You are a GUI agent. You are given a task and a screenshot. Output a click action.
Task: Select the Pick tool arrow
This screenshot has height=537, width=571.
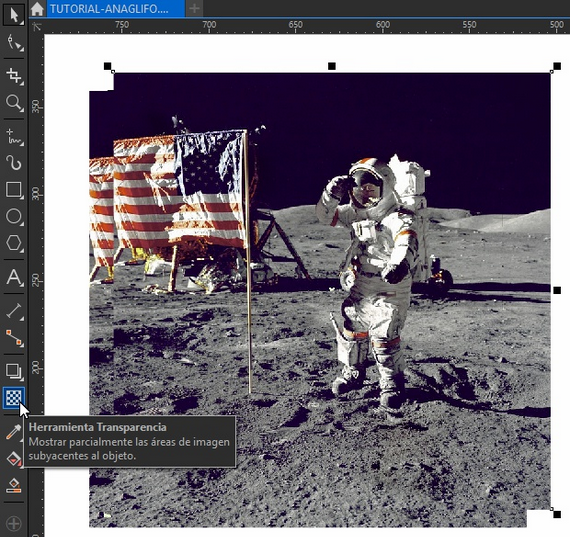tap(14, 15)
